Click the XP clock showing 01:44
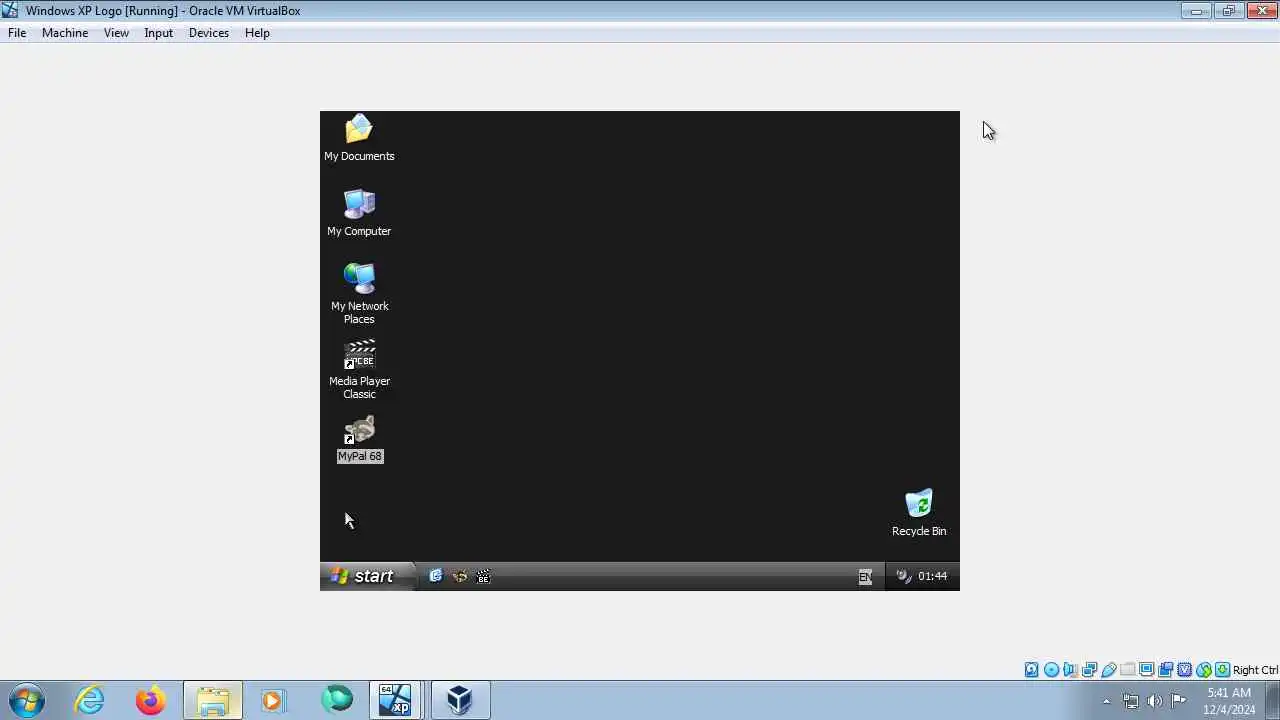The height and width of the screenshot is (720, 1280). tap(932, 576)
